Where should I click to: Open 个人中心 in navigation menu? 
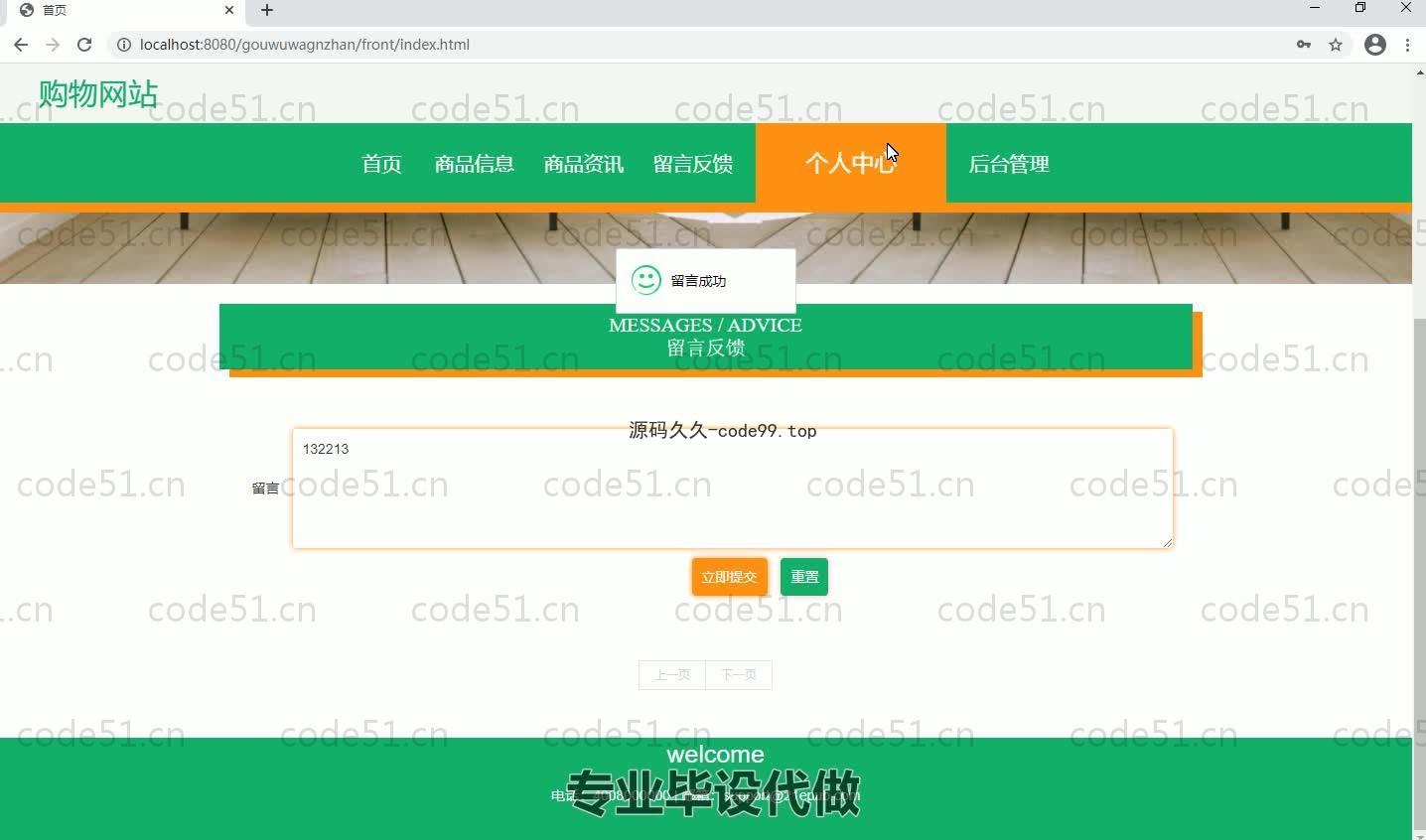[x=851, y=163]
